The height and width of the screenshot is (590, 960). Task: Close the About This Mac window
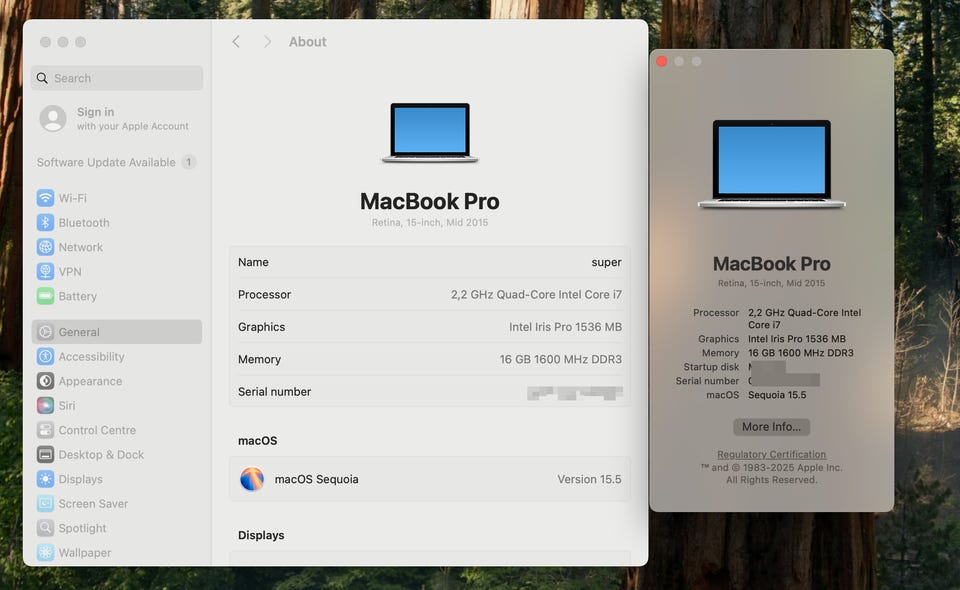[x=662, y=61]
